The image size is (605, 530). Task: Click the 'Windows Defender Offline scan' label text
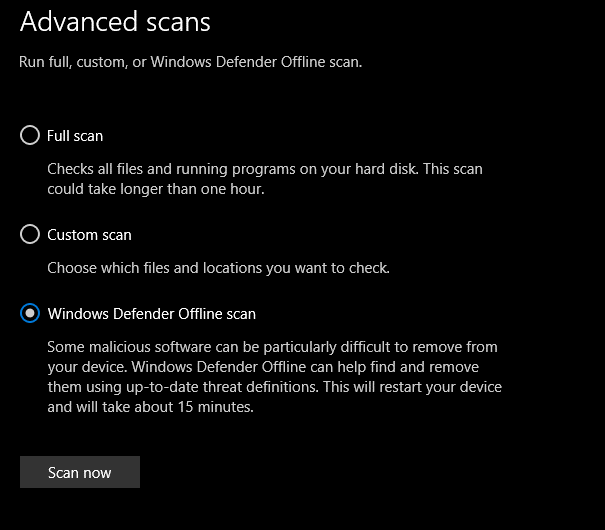coord(152,314)
